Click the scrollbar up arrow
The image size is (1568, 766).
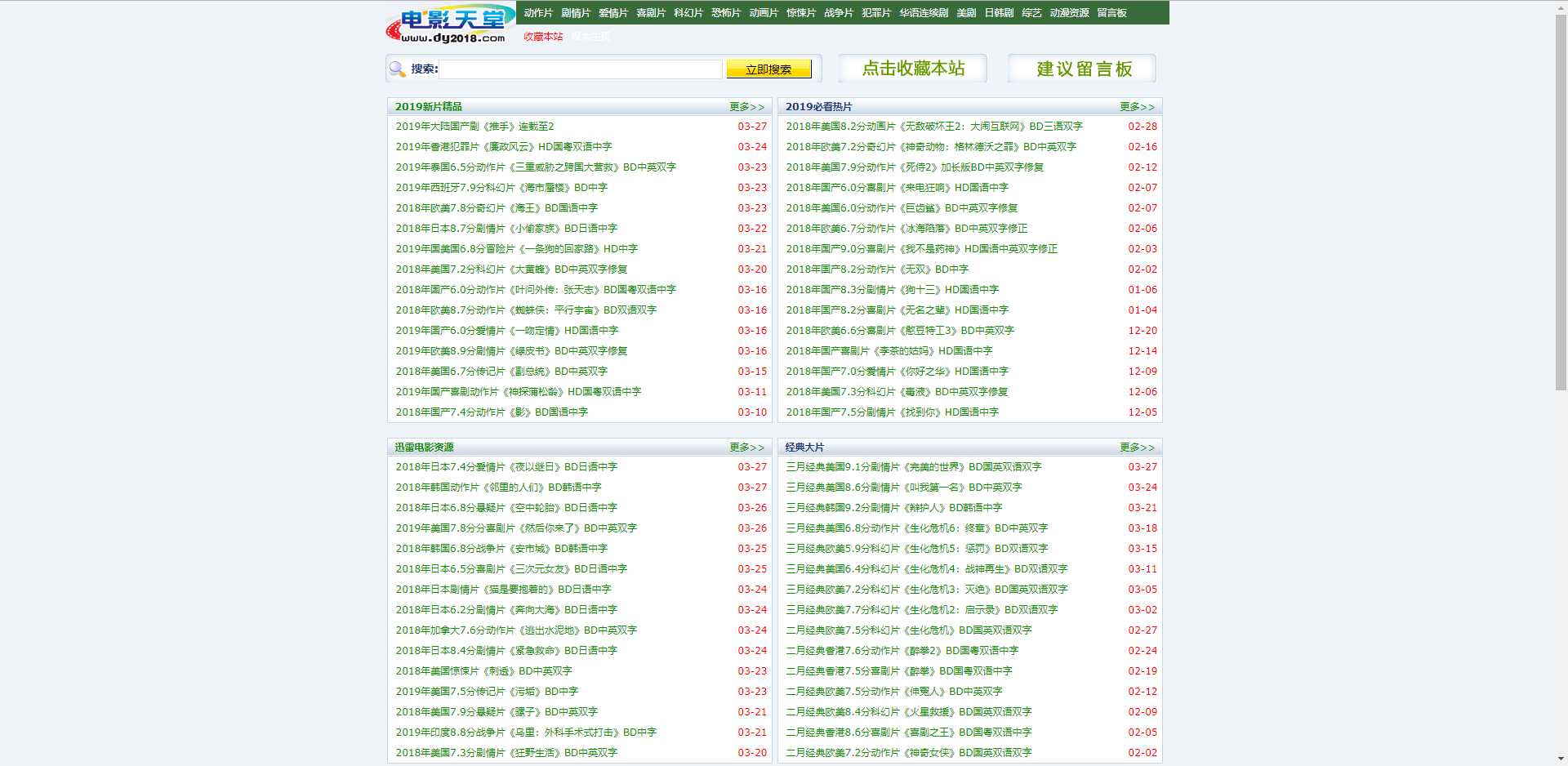[x=1561, y=7]
